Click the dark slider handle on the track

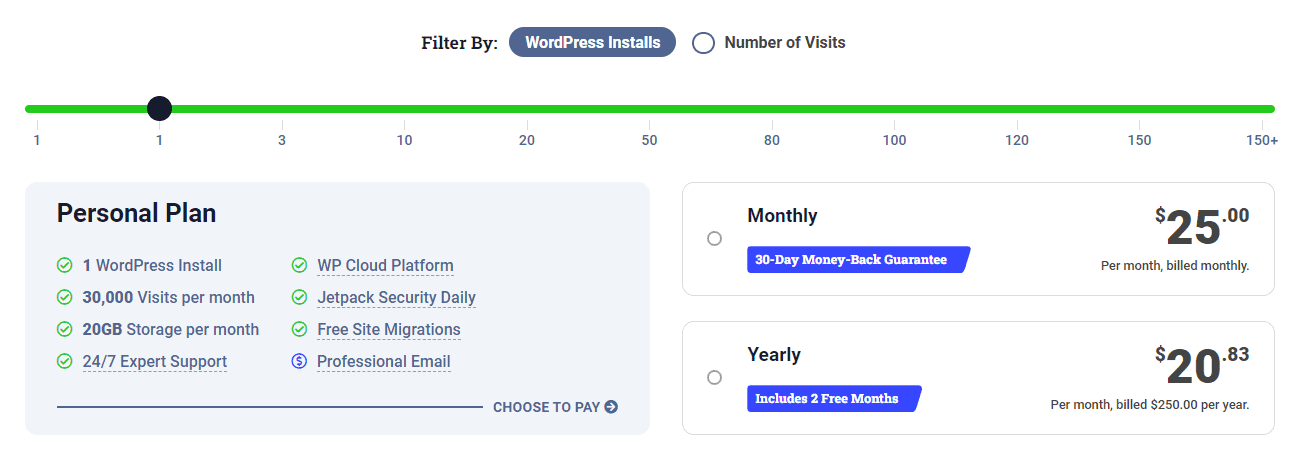159,109
